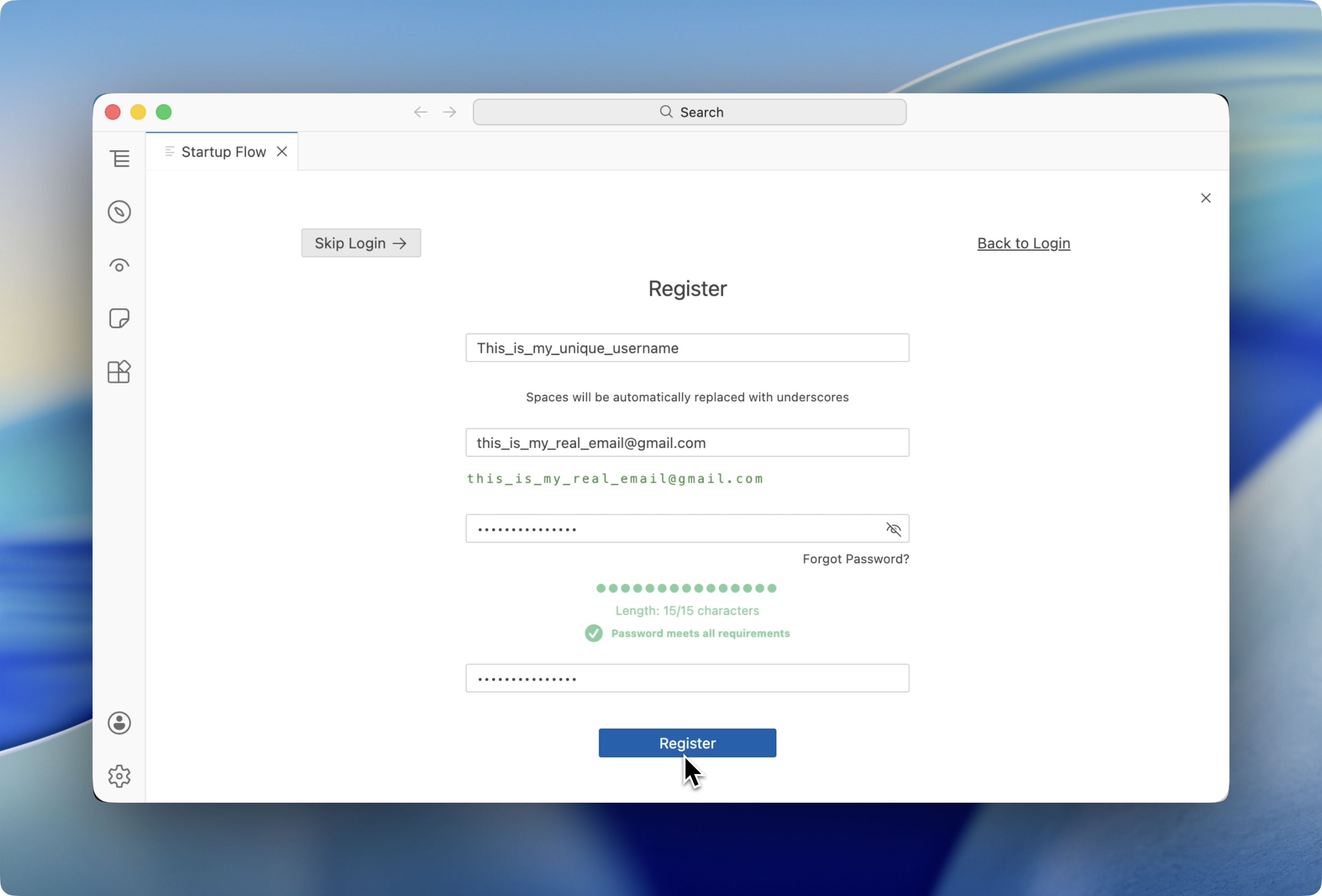The width and height of the screenshot is (1322, 896).
Task: Open the user account icon at bottom
Action: tap(119, 722)
